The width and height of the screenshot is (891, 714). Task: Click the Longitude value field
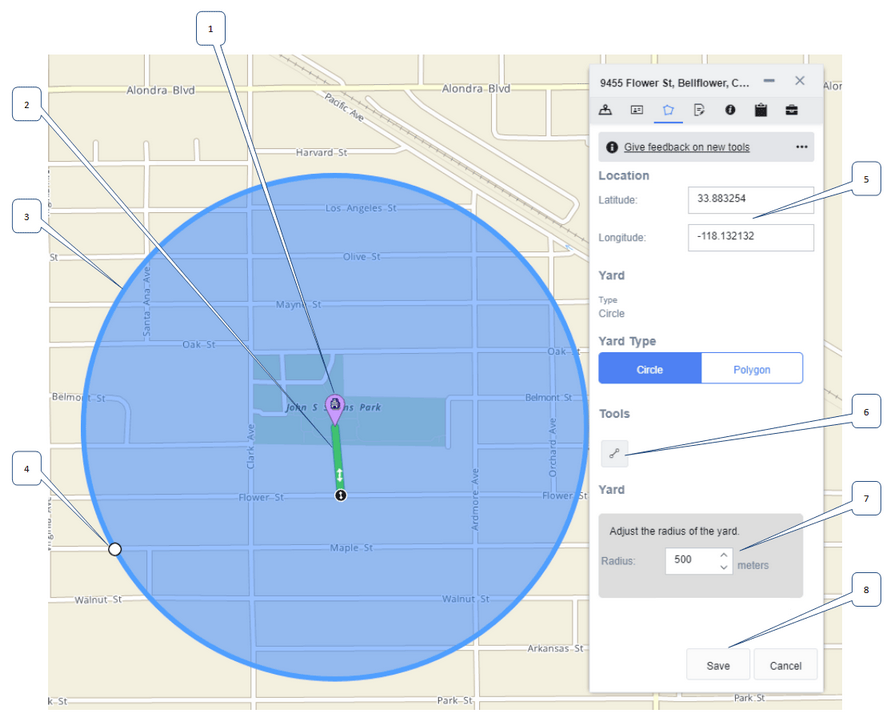(x=750, y=237)
